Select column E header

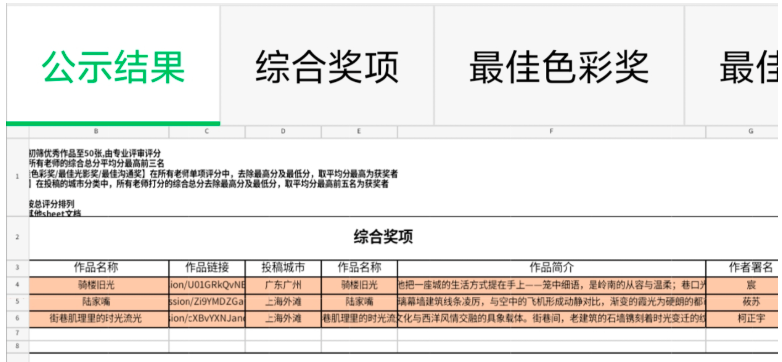(x=359, y=132)
